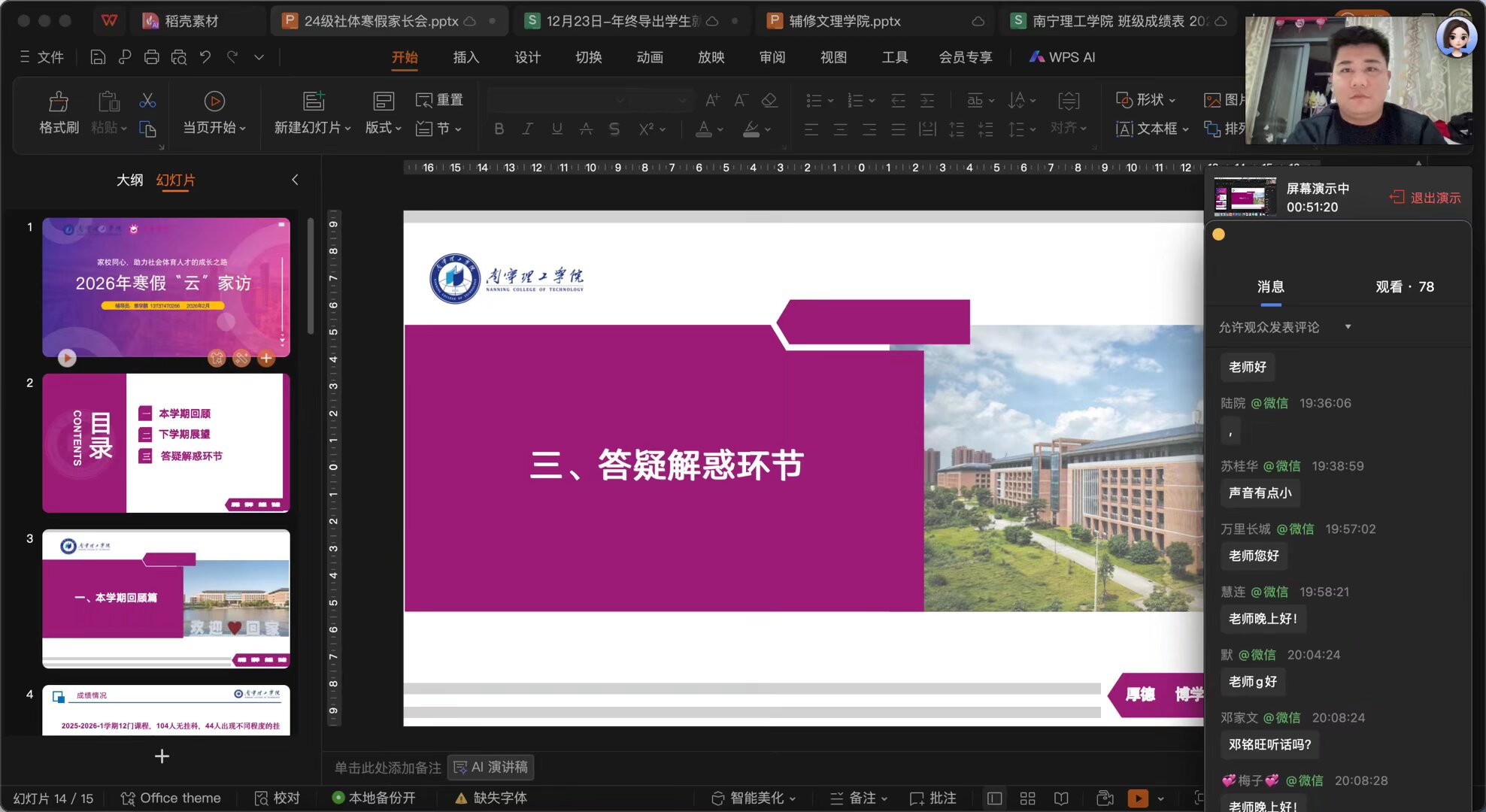Toggle Bold formatting button
Screen dimensions: 1486x812
(499, 129)
